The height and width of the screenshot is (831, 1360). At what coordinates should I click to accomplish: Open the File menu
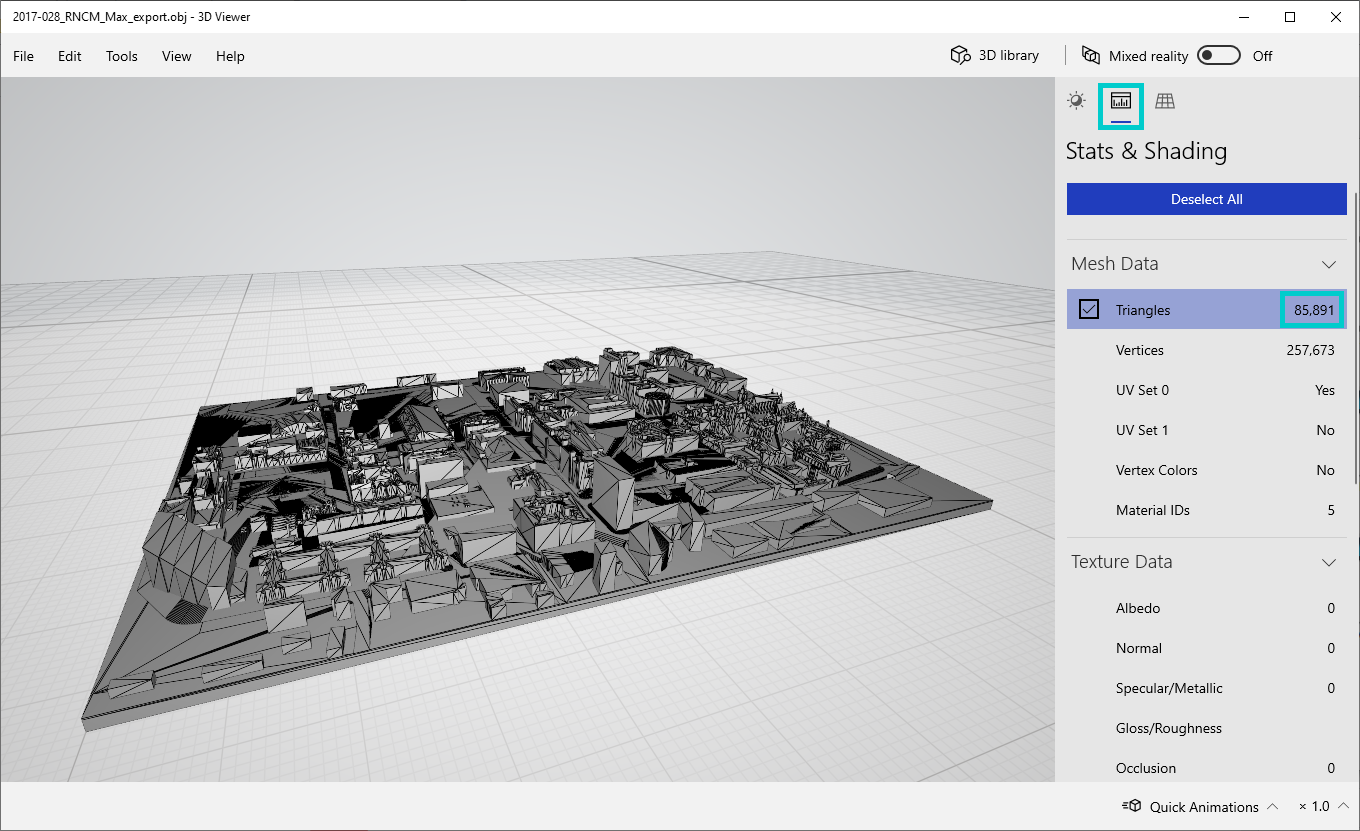[23, 56]
